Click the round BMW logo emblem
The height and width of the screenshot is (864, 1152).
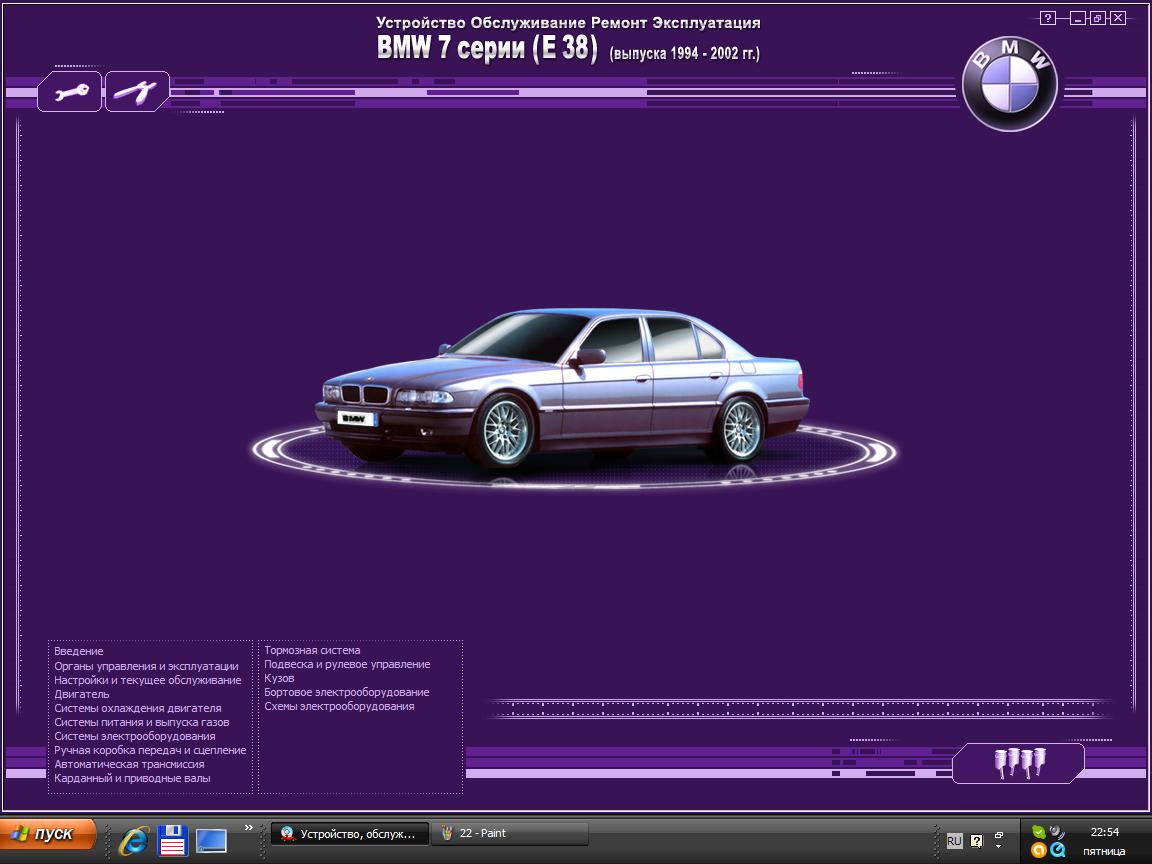click(1009, 86)
